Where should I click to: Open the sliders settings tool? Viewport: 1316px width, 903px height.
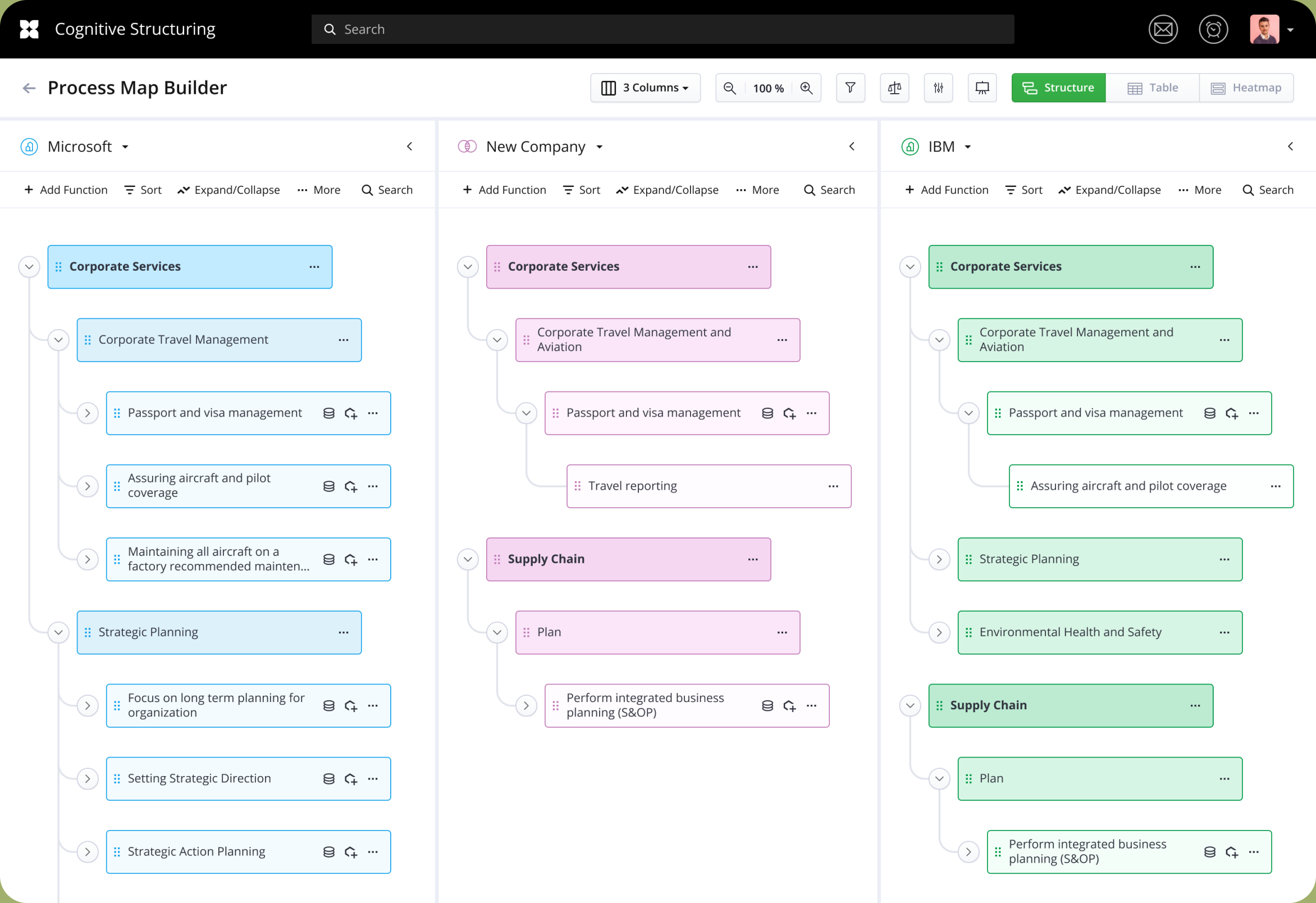click(x=938, y=88)
